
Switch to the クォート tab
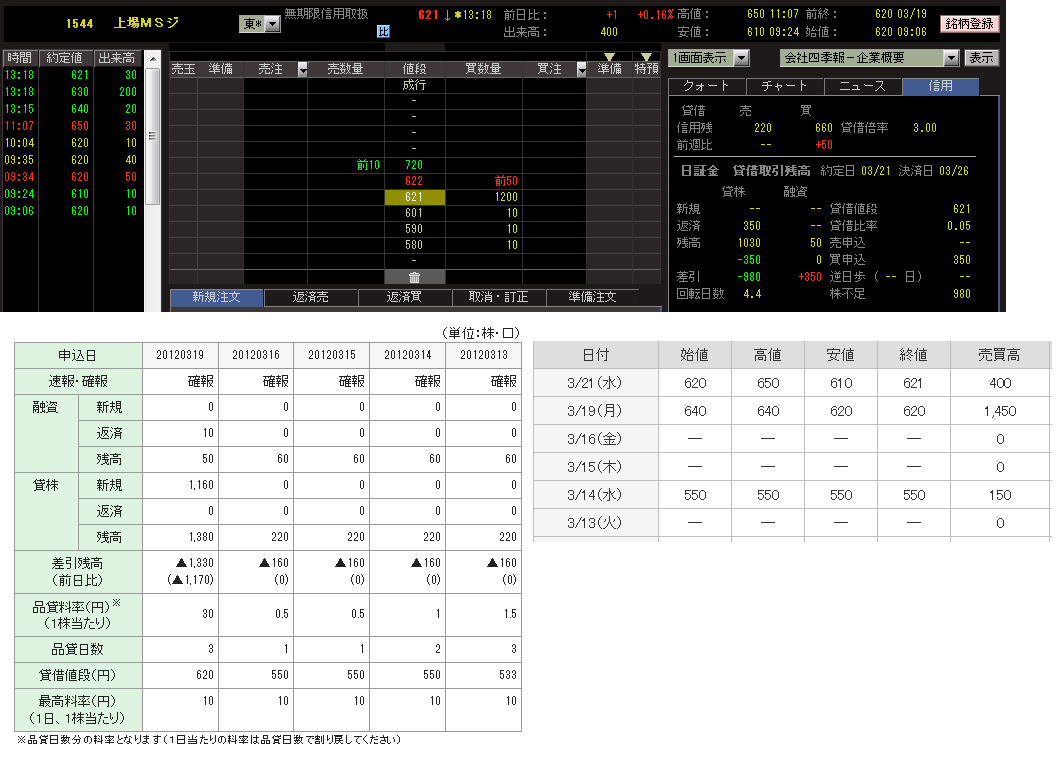pos(707,87)
